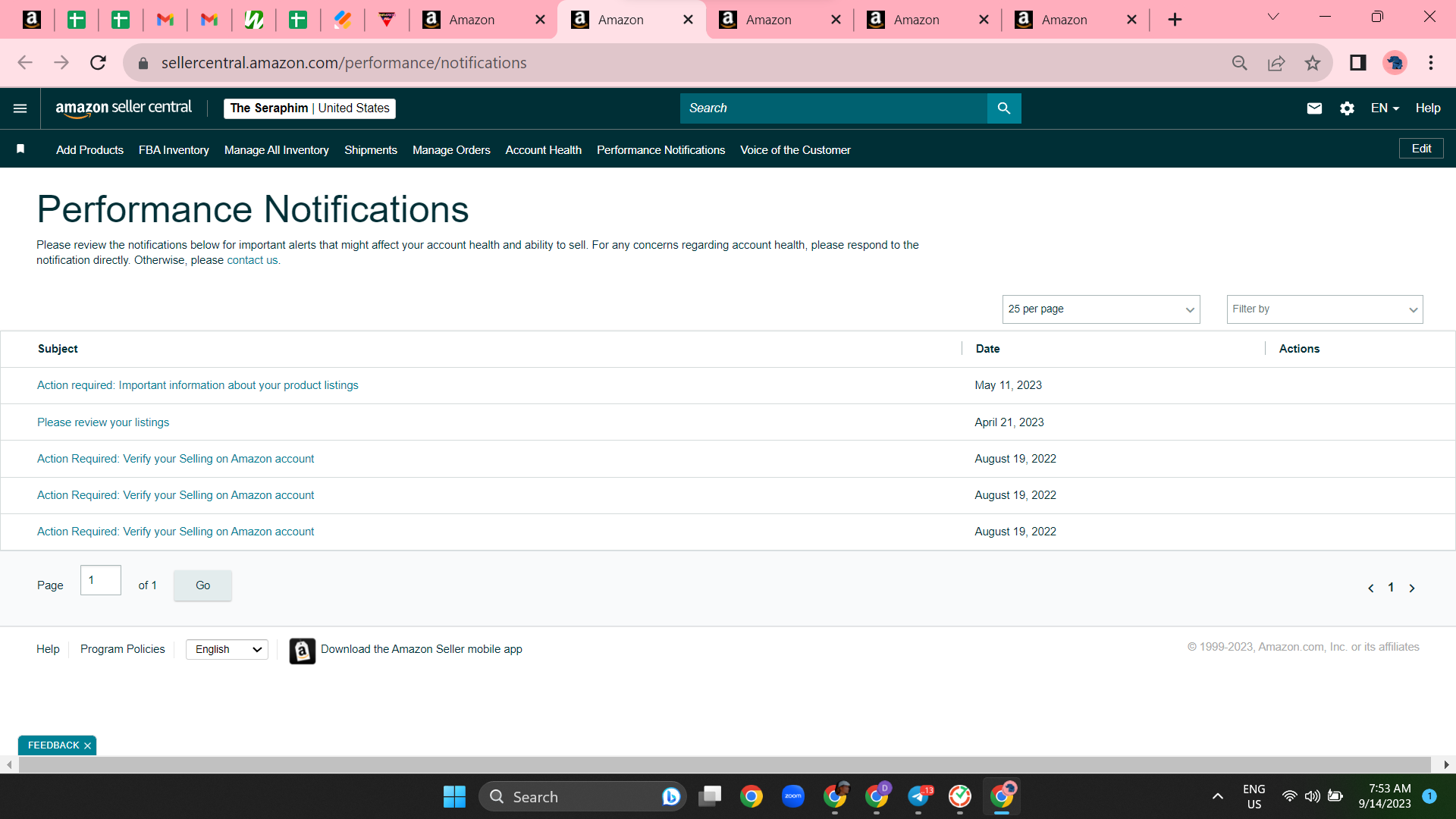Click the amazon seller central logo
The image size is (1456, 819).
tap(124, 108)
